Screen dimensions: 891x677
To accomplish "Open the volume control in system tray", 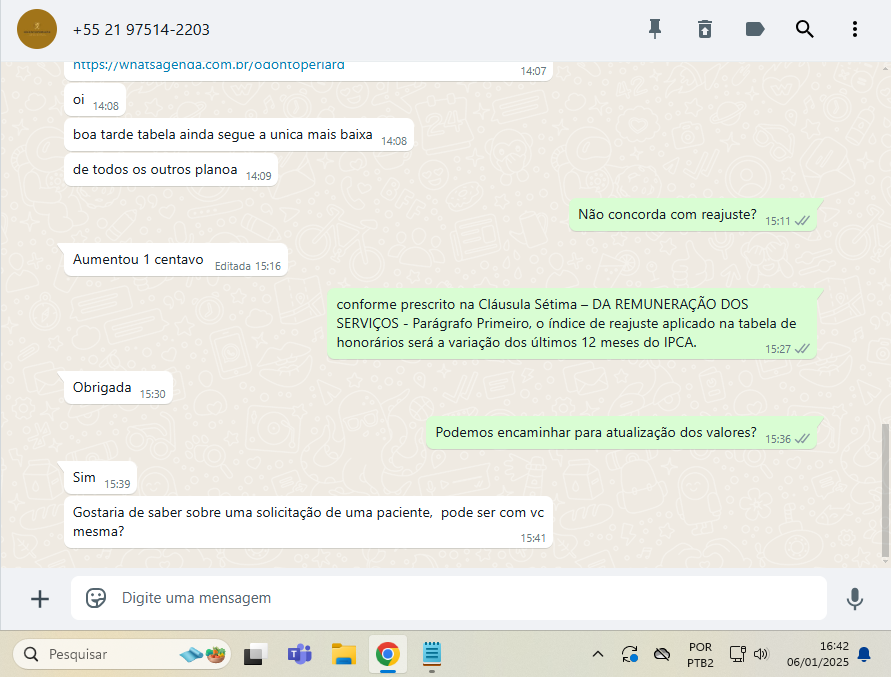I will tap(761, 654).
